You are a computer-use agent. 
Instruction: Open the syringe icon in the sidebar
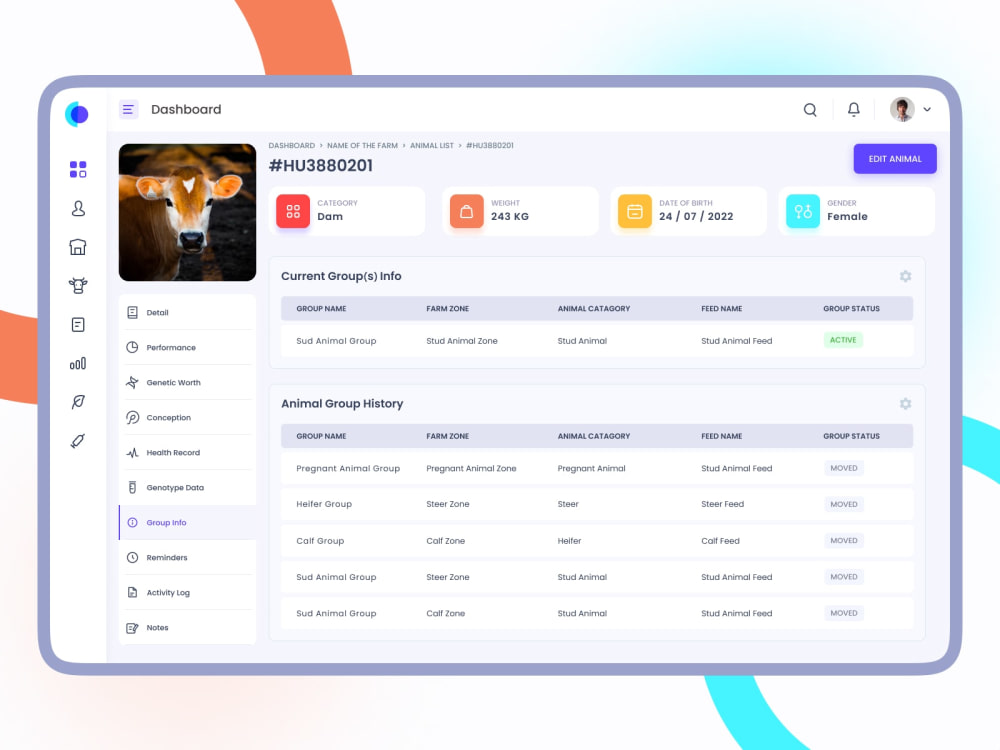[78, 441]
